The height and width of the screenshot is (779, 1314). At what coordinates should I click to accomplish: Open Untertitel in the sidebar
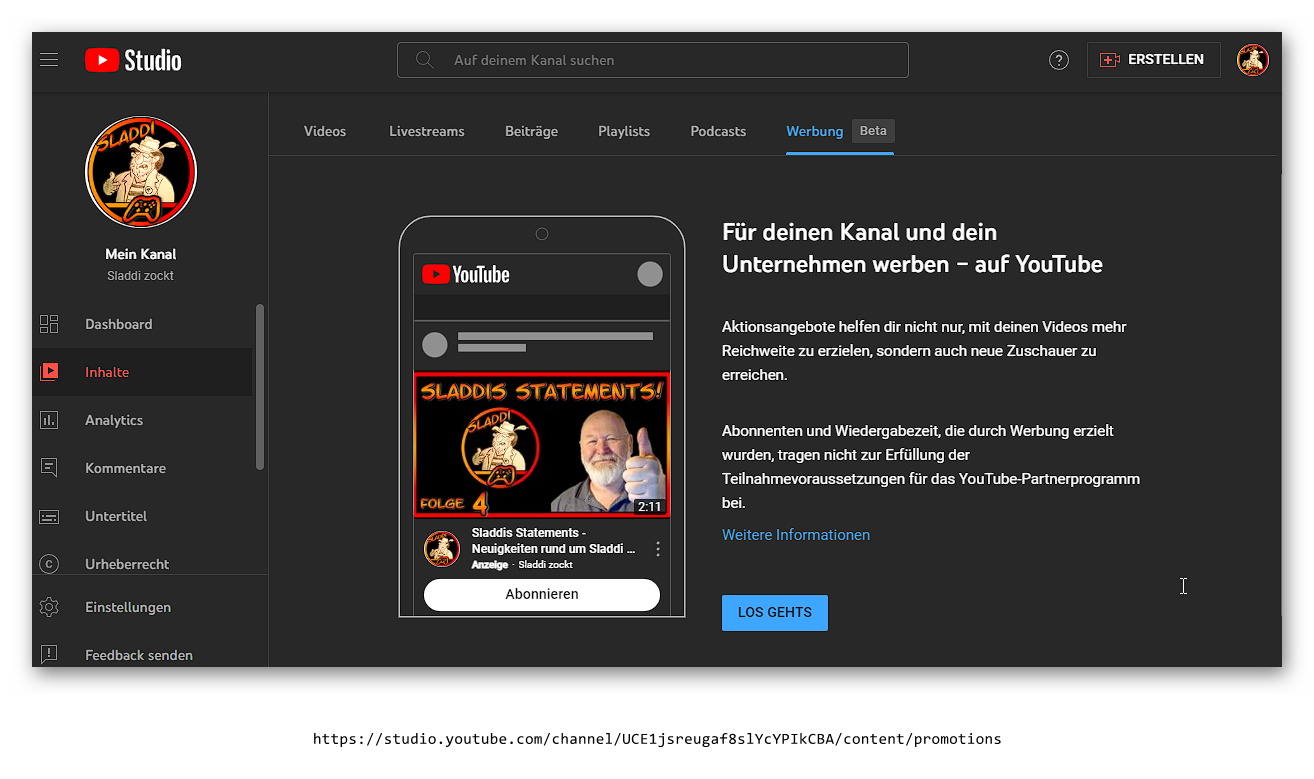coord(116,516)
